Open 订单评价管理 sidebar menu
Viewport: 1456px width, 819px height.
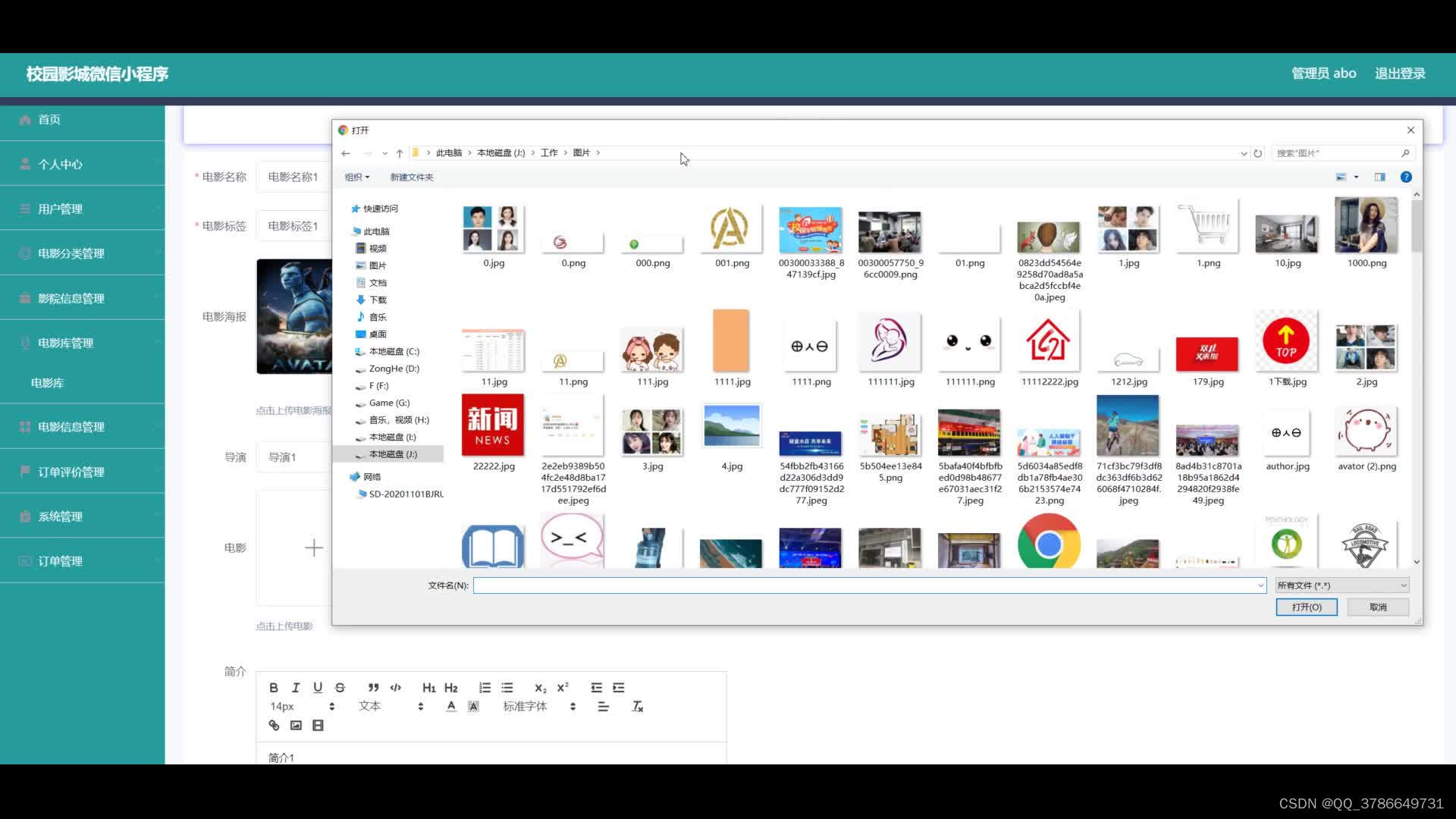(82, 472)
